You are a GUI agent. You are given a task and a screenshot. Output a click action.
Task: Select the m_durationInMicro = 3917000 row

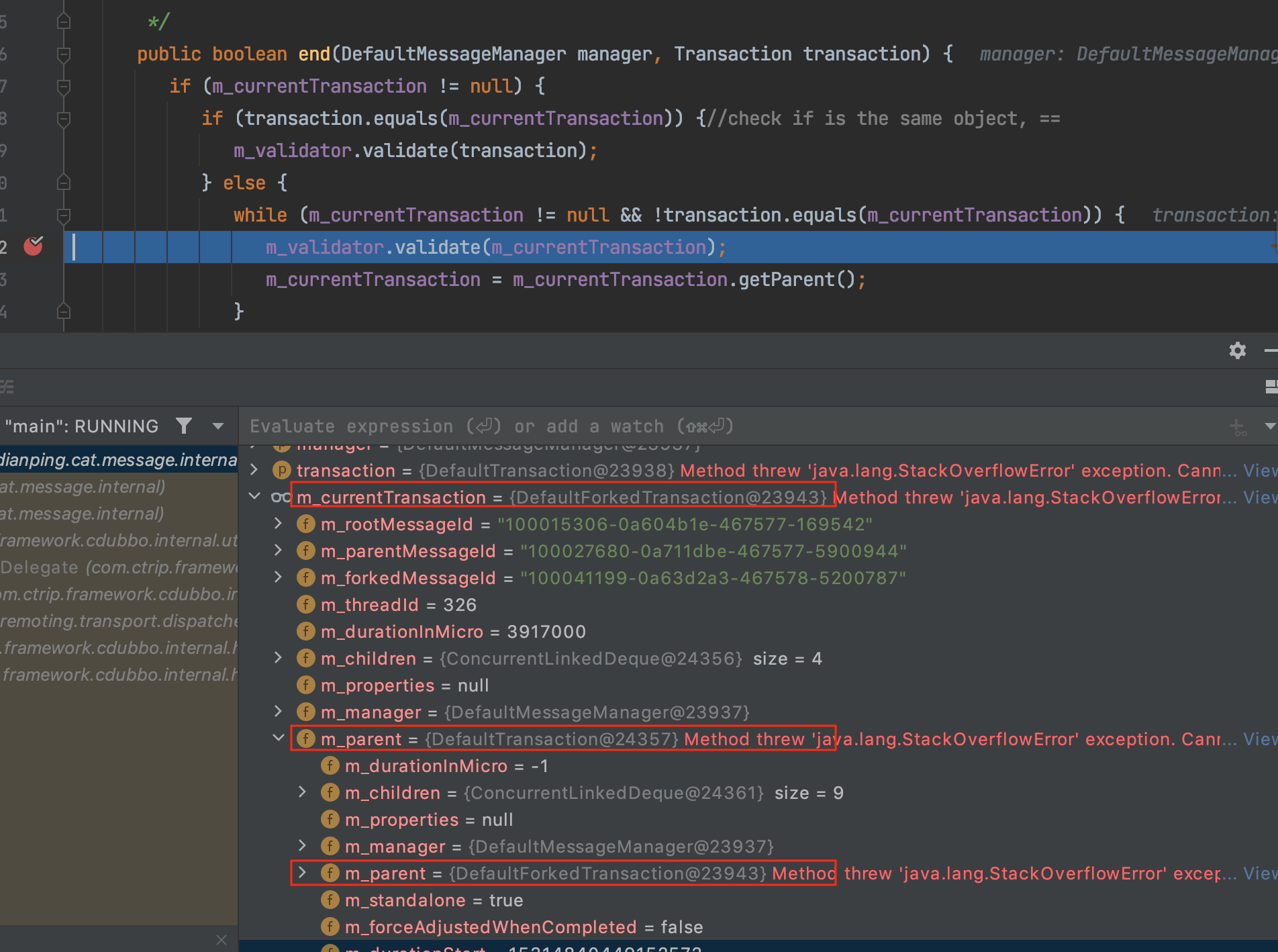(758, 631)
